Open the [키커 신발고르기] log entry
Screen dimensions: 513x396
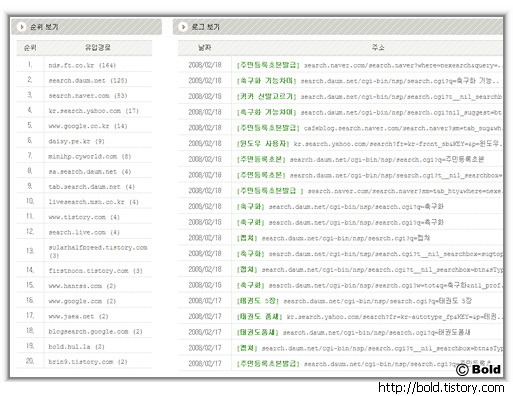pyautogui.click(x=369, y=97)
